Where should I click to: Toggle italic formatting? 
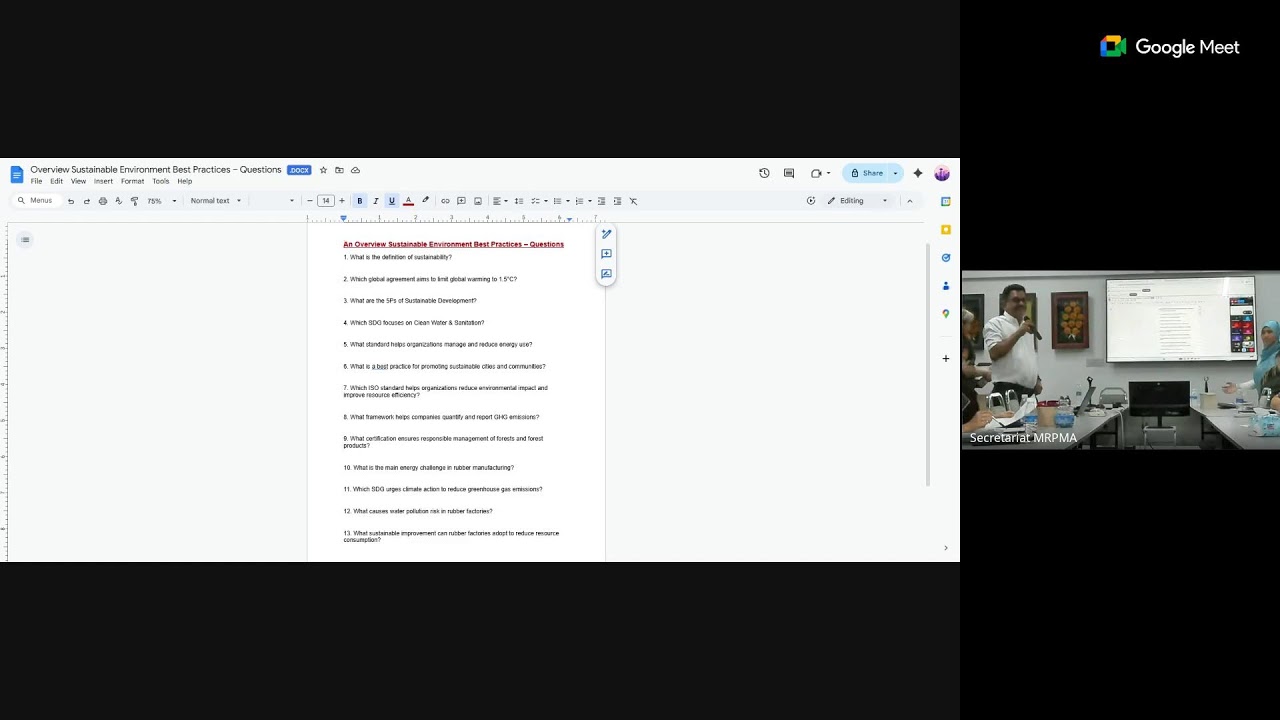pos(376,201)
